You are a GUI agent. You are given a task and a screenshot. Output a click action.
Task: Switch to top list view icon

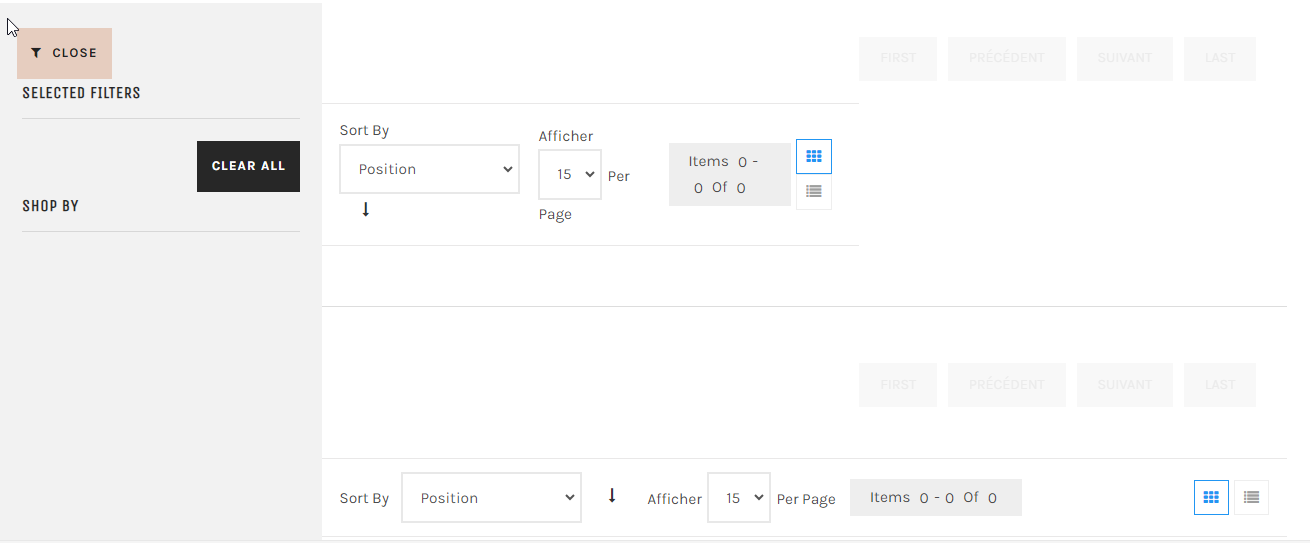click(814, 191)
